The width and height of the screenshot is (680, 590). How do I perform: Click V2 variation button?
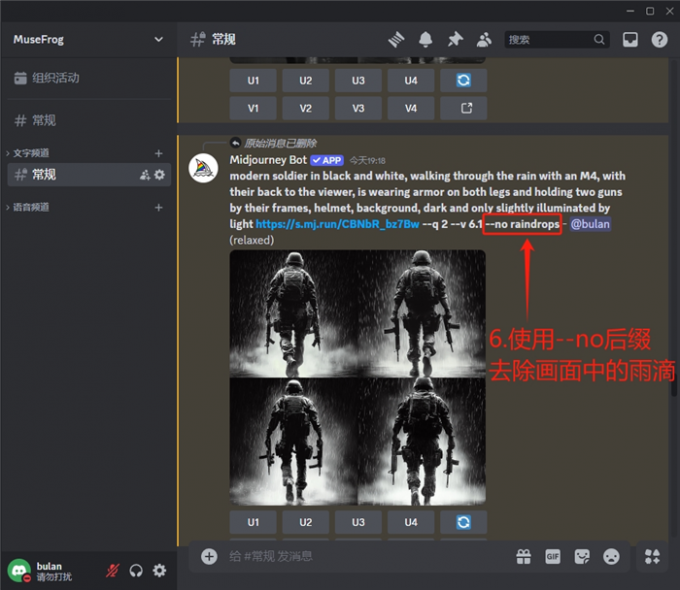point(306,108)
